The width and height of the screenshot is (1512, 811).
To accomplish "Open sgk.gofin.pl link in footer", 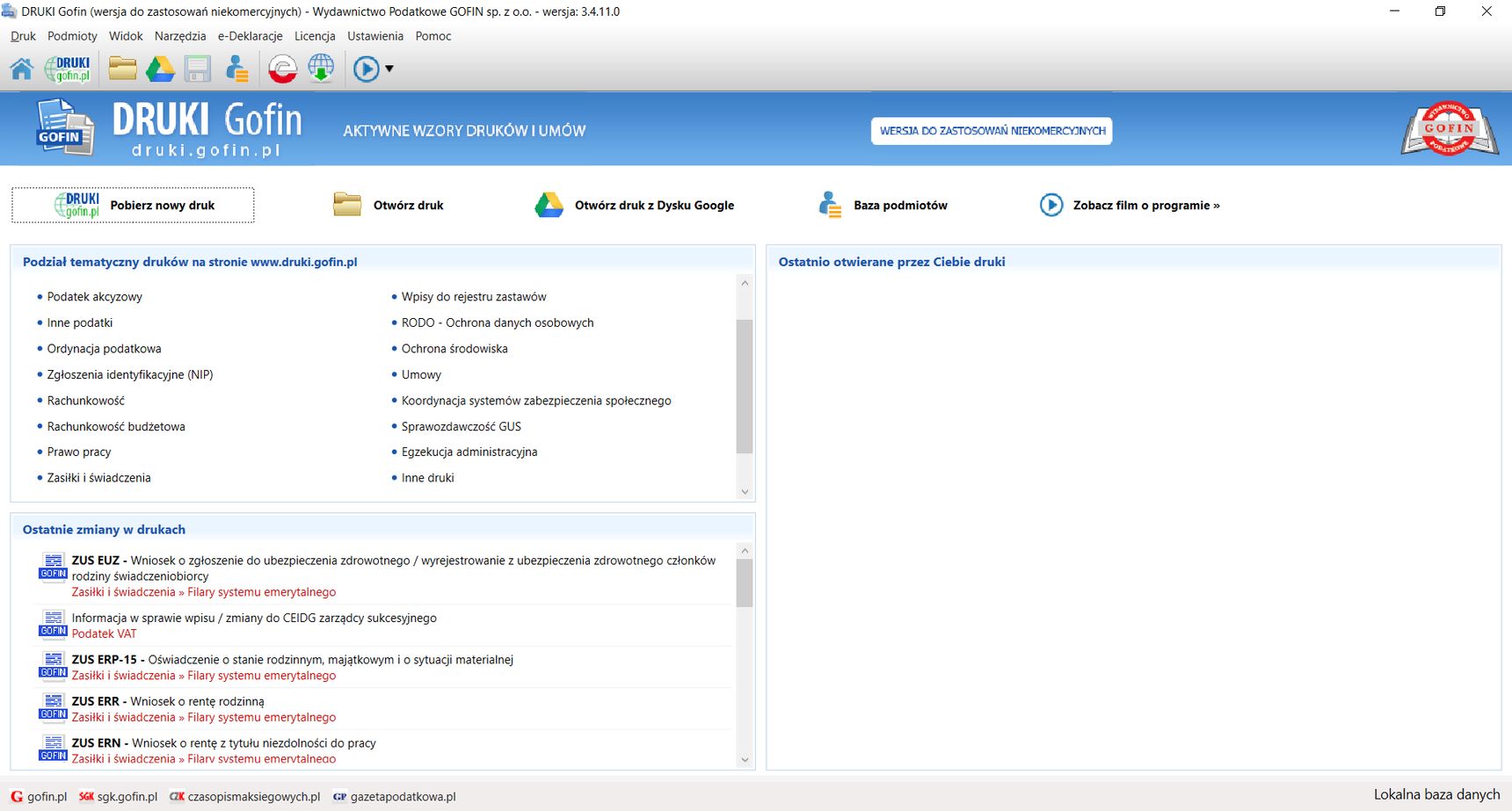I will [118, 797].
